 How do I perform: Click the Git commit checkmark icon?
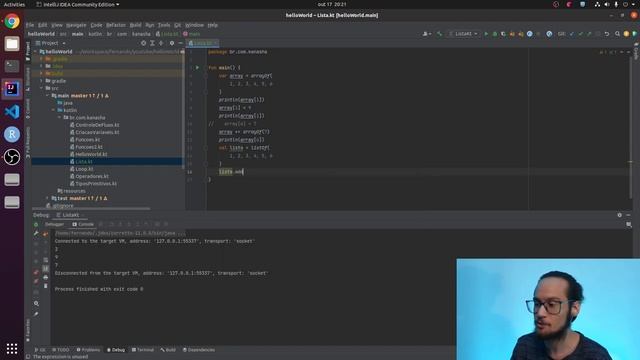tap(580, 34)
